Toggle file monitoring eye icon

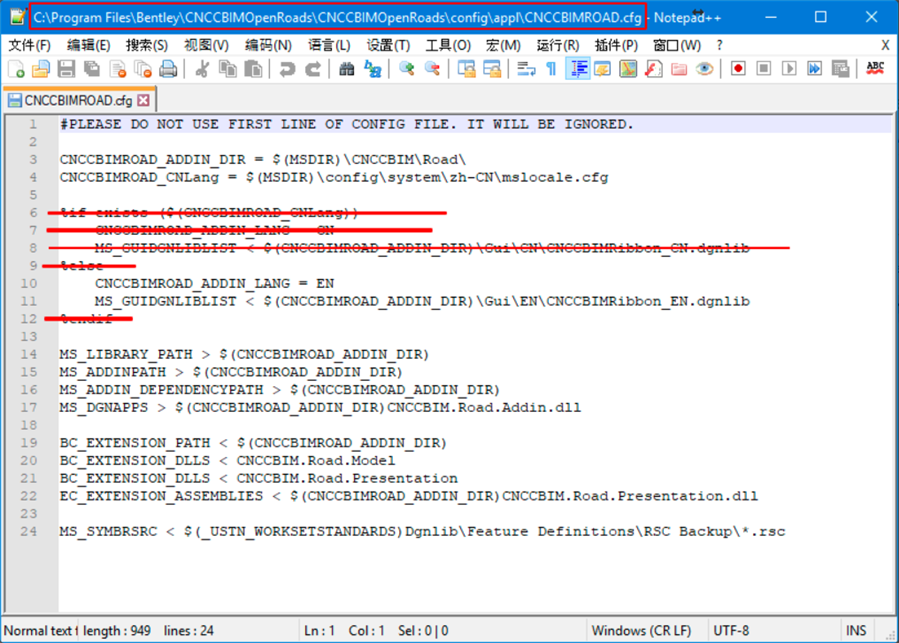tap(704, 69)
